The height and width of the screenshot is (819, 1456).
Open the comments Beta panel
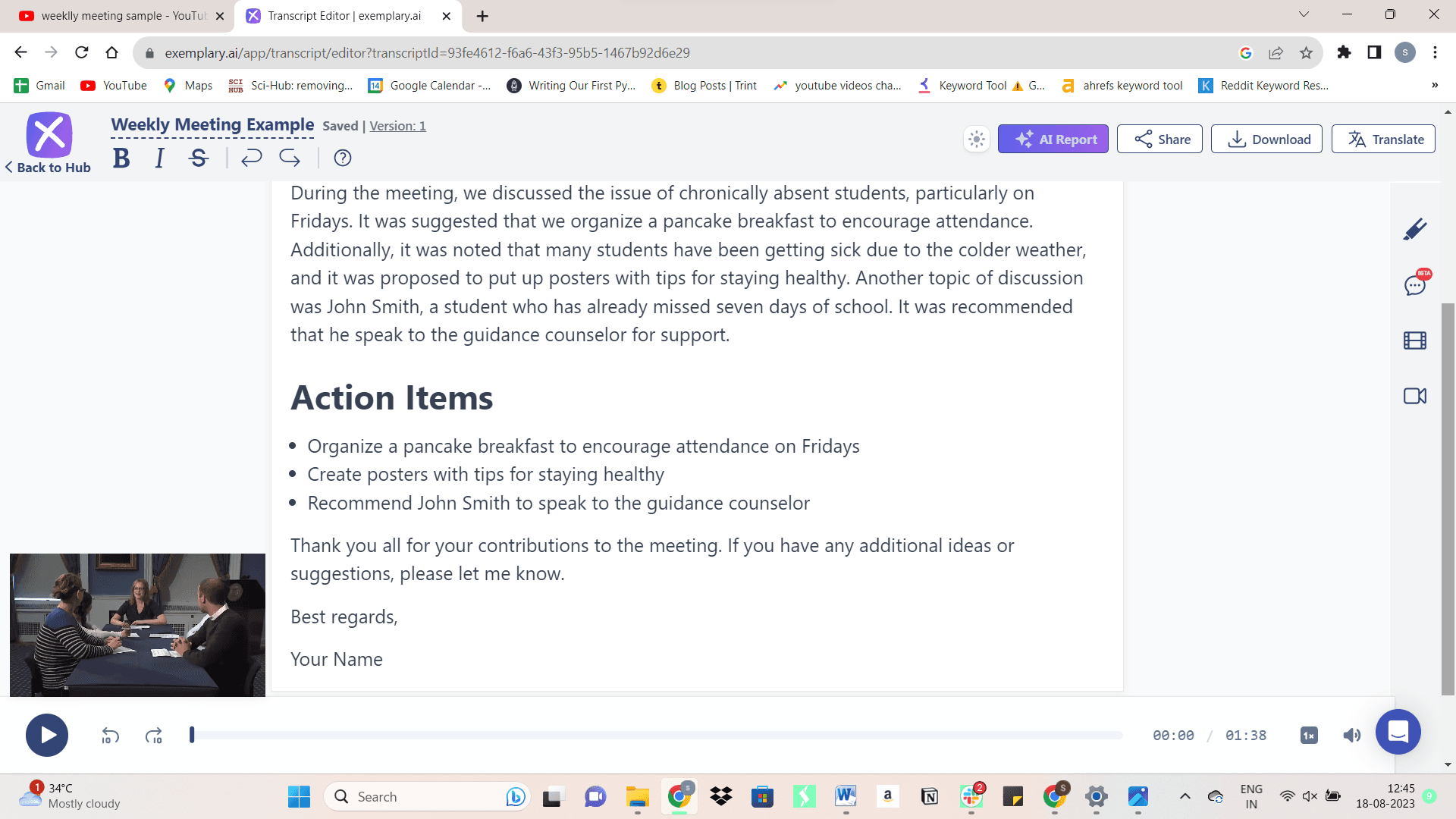pyautogui.click(x=1415, y=286)
